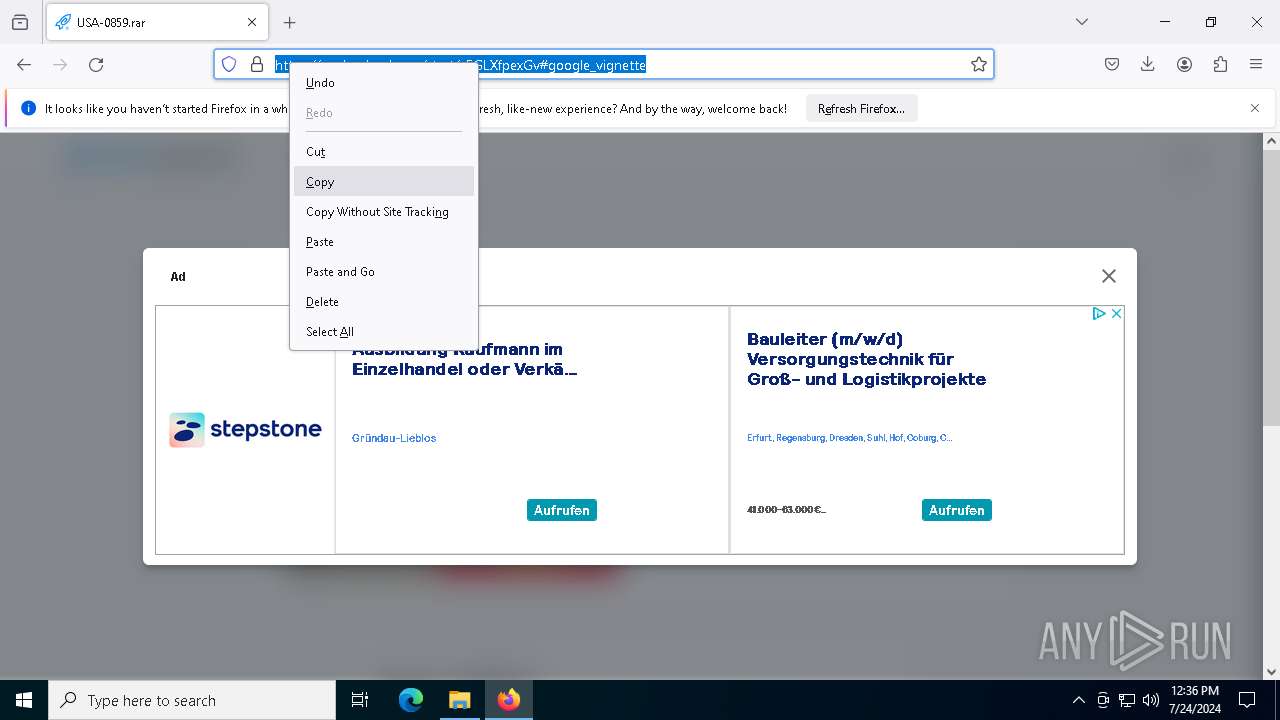Open the extensions panel
1280x720 pixels.
pyautogui.click(x=1220, y=64)
